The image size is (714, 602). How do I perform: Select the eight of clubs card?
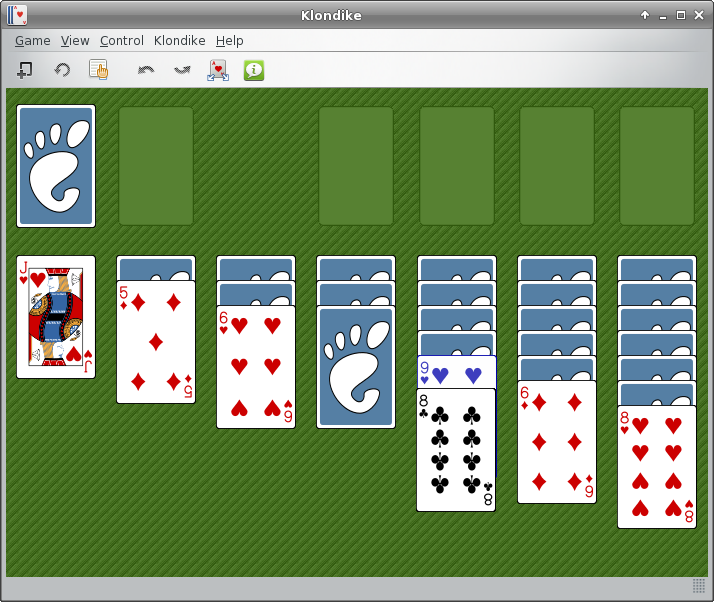pos(456,450)
